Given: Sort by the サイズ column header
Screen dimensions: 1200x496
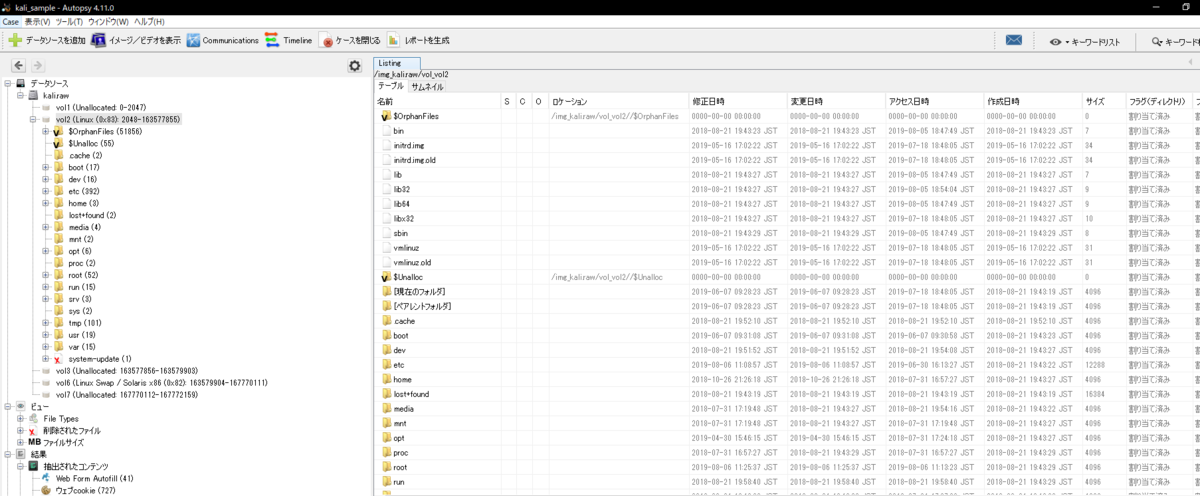Looking at the screenshot, I should (x=1104, y=102).
